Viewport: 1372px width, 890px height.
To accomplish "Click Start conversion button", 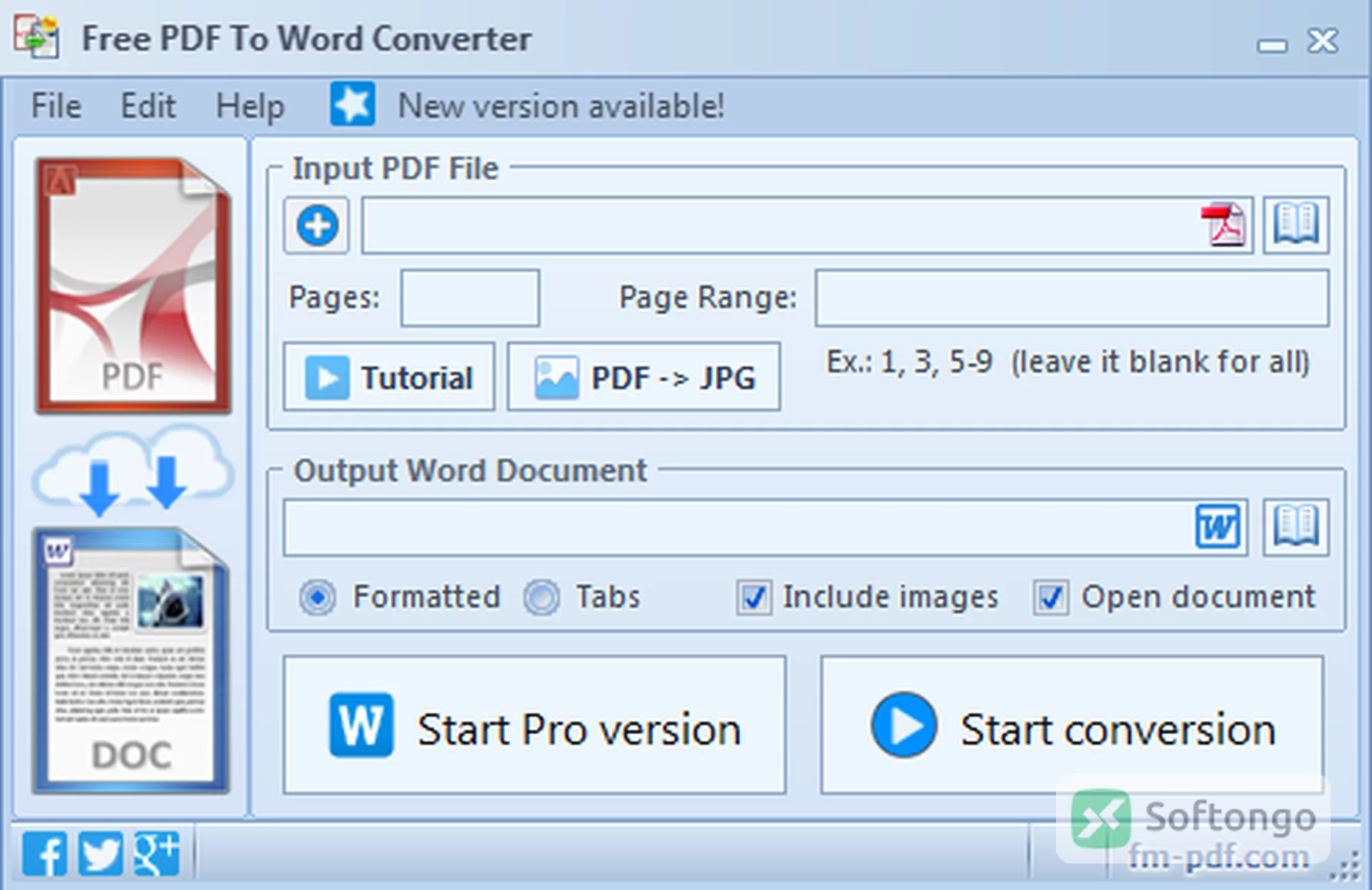I will [x=1072, y=725].
